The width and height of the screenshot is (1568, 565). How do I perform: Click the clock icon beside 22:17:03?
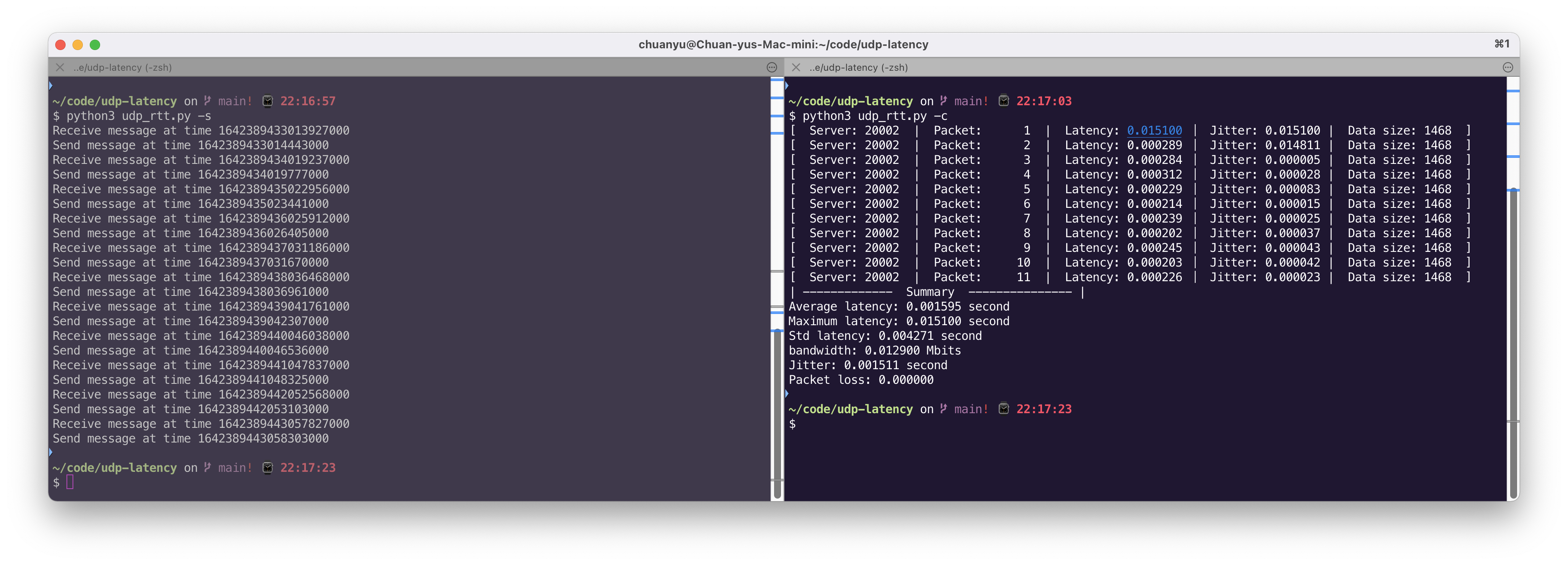[1004, 101]
